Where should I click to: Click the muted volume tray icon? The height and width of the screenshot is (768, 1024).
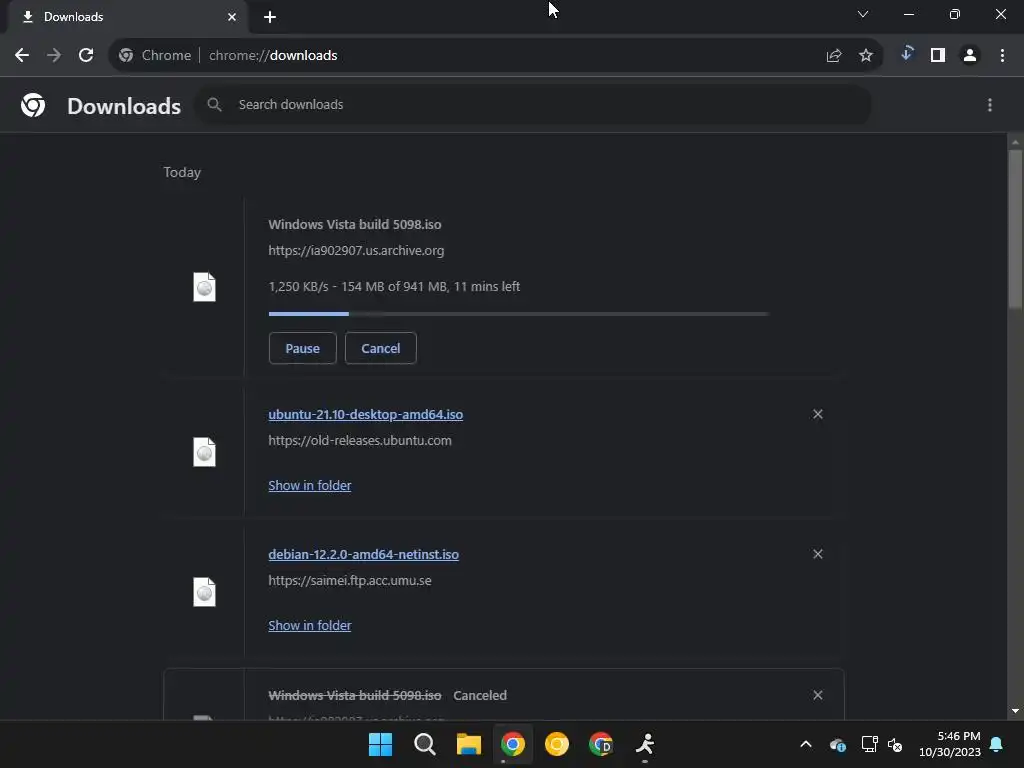point(895,744)
